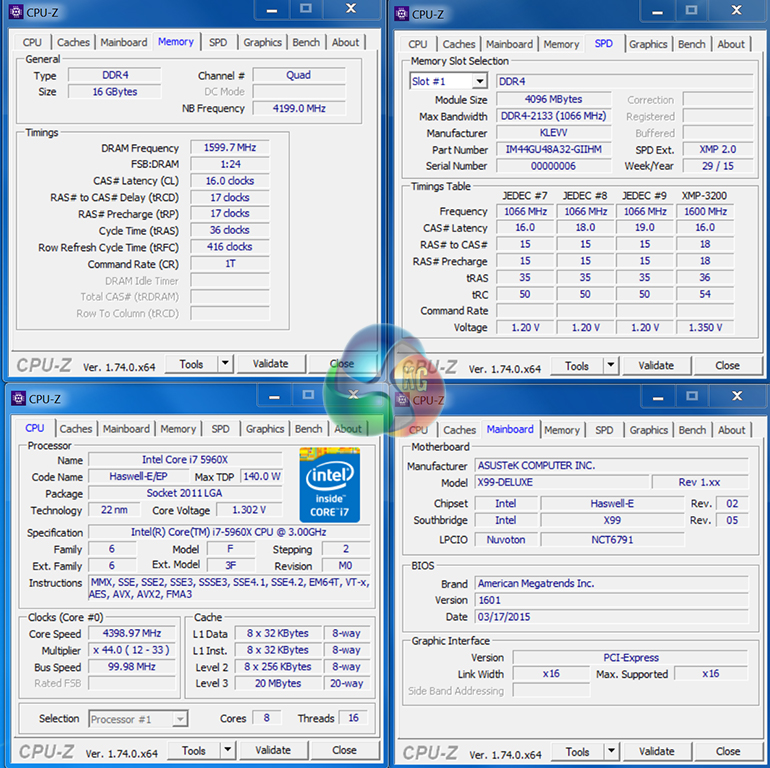
Task: Click Validate in the Memory window
Action: pyautogui.click(x=271, y=364)
